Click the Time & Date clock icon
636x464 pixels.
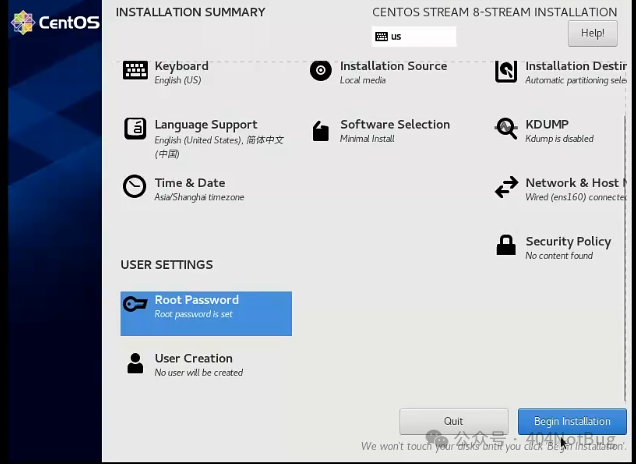pyautogui.click(x=135, y=187)
